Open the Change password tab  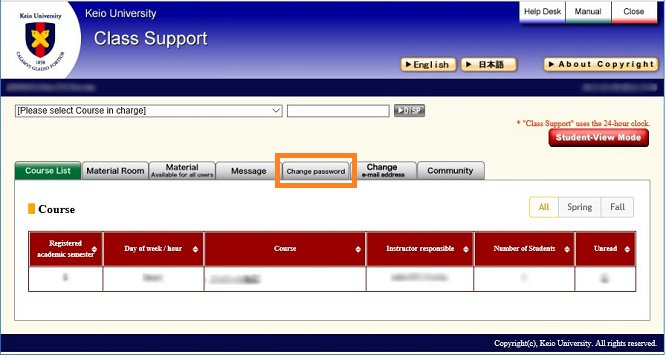(316, 171)
